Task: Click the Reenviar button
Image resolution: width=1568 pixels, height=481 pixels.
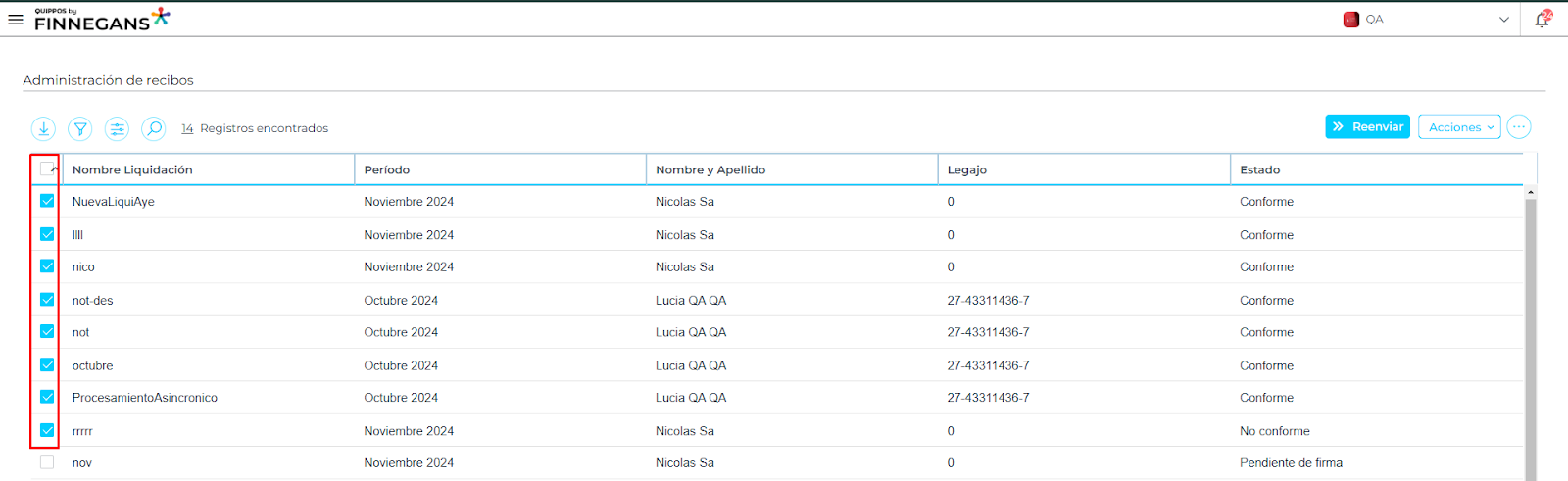Action: pyautogui.click(x=1367, y=127)
